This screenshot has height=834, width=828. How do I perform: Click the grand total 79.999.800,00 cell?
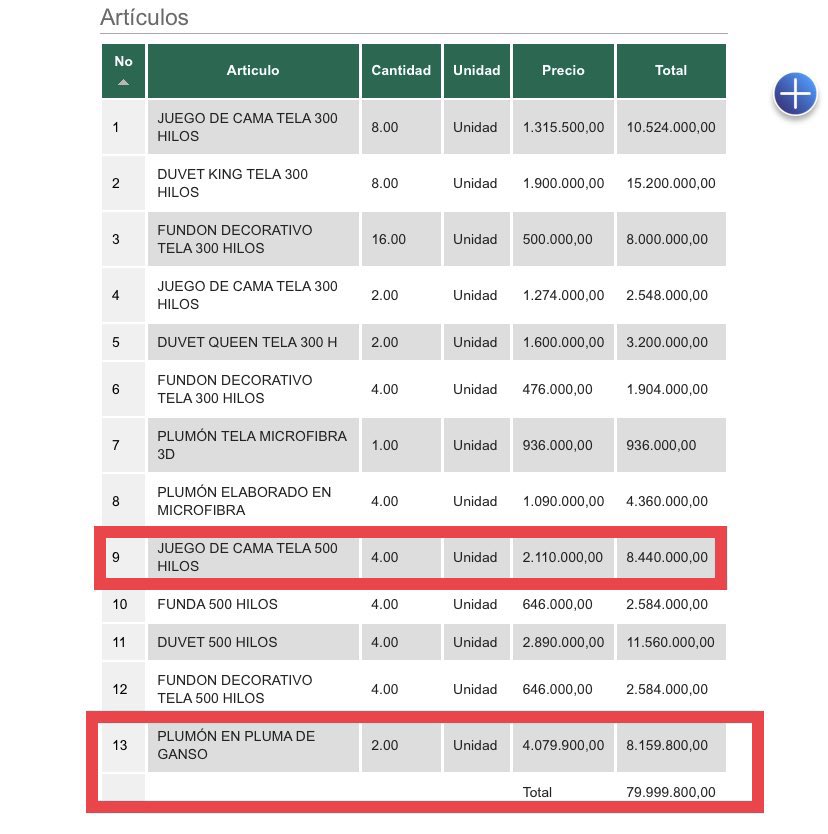(670, 792)
